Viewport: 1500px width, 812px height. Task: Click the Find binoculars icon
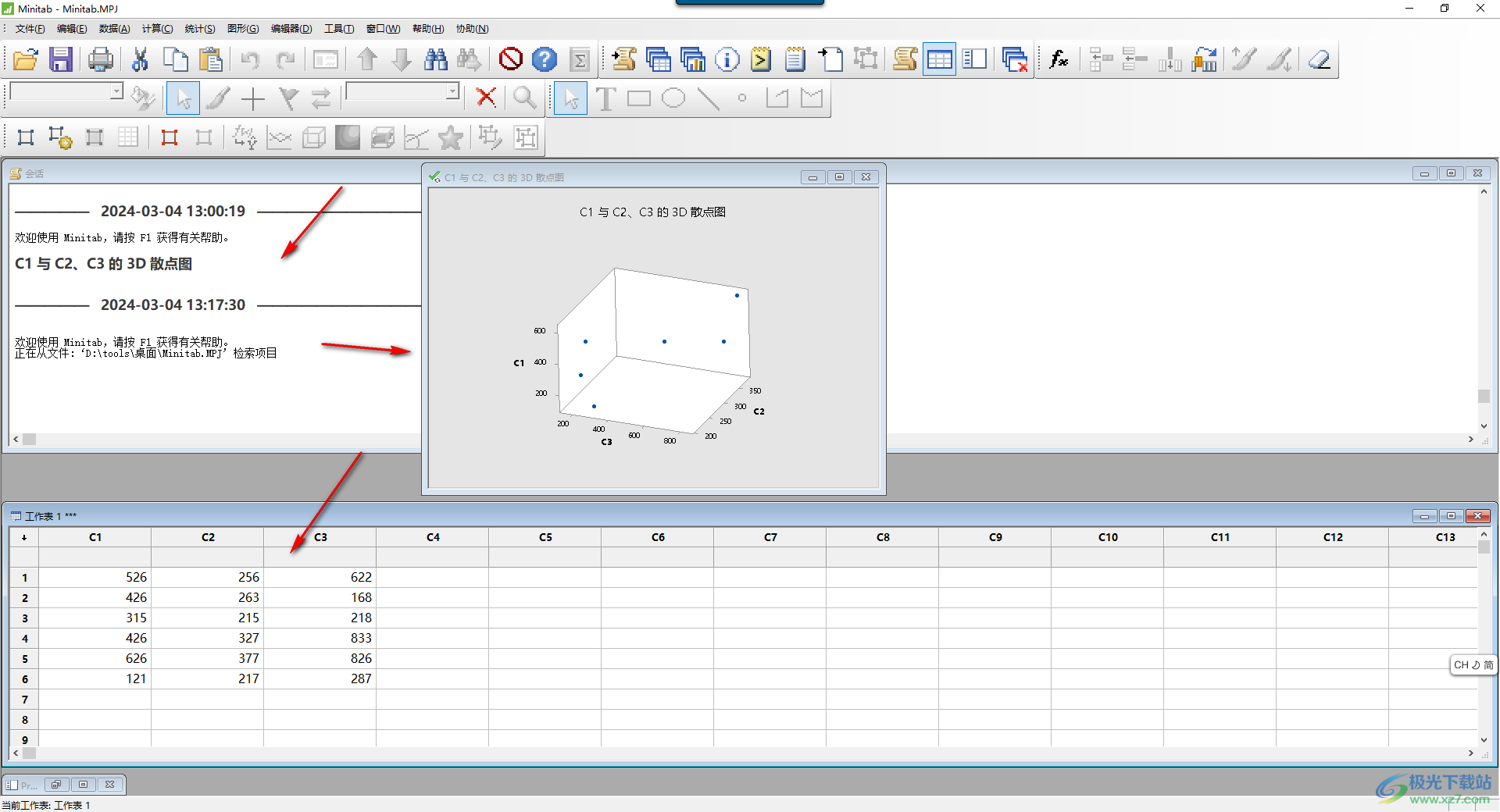(436, 59)
